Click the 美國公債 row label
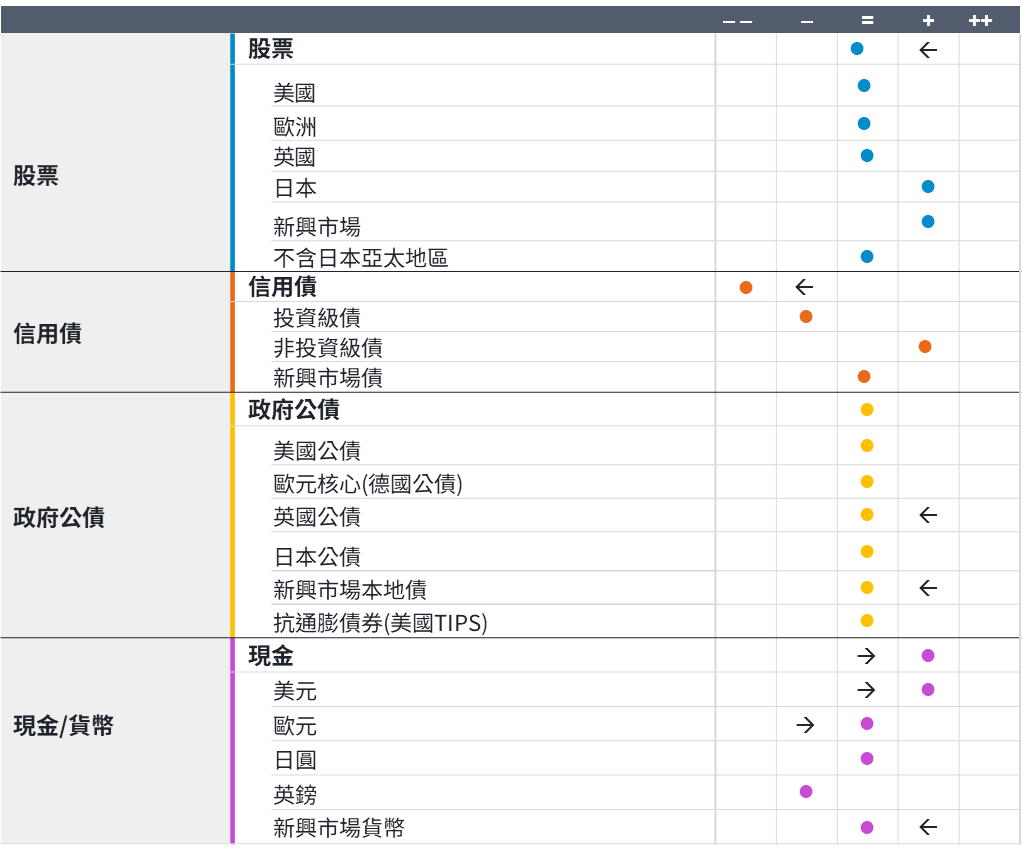This screenshot has height=855, width=1022. (x=317, y=451)
